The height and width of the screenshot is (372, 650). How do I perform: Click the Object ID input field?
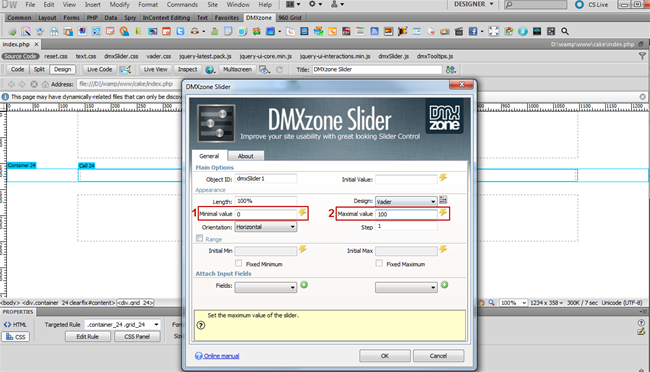pos(266,179)
